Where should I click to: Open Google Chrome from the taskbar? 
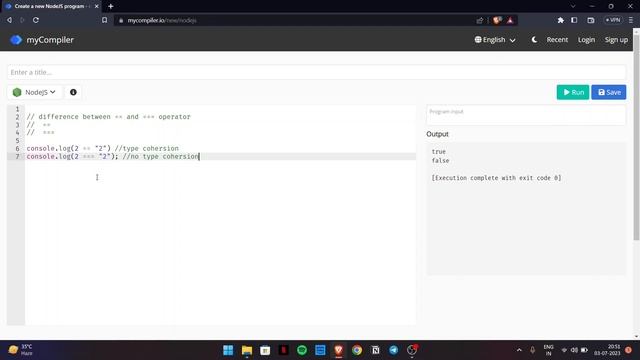(357, 350)
